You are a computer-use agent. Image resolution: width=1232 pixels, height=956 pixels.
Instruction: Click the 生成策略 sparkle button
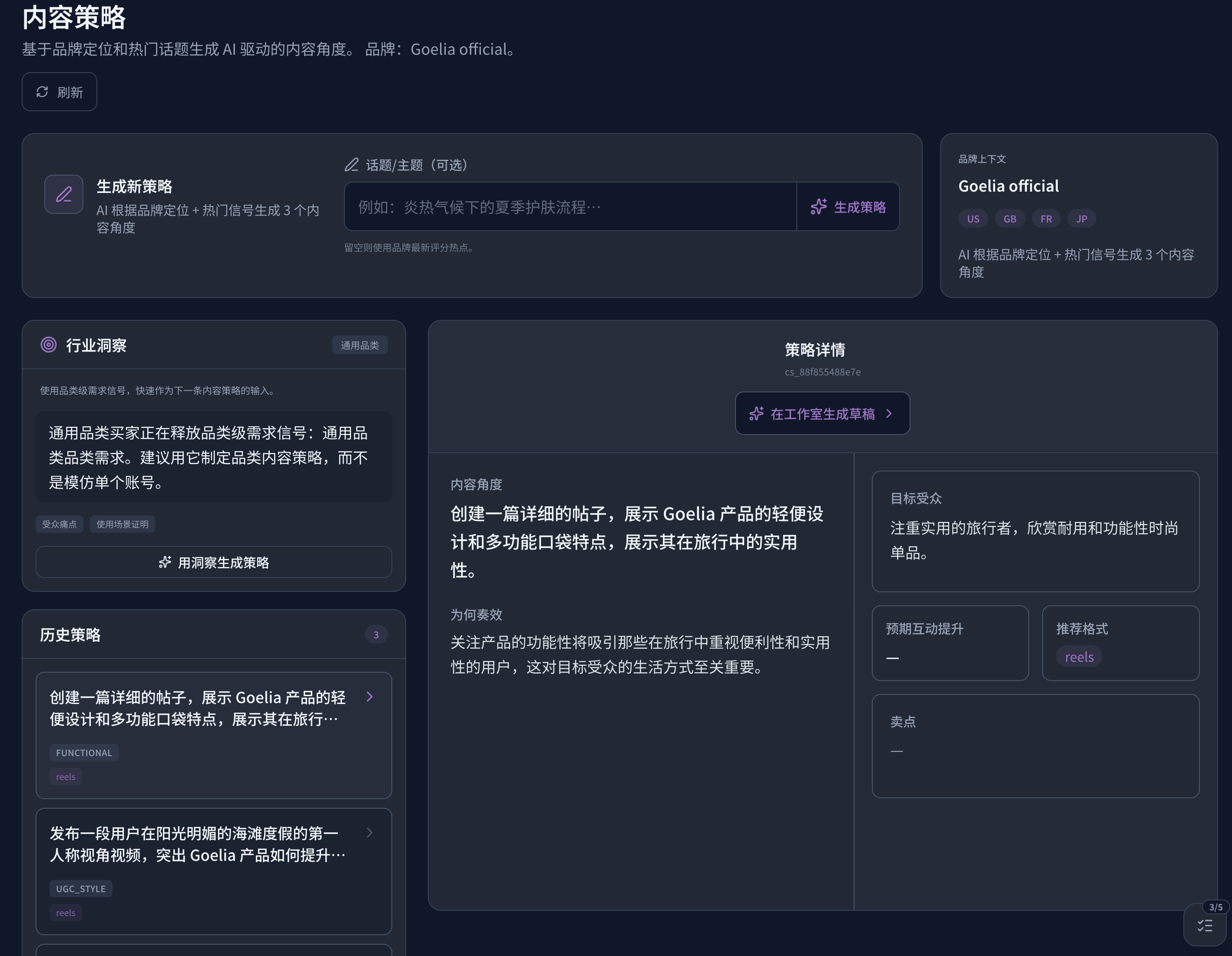848,206
